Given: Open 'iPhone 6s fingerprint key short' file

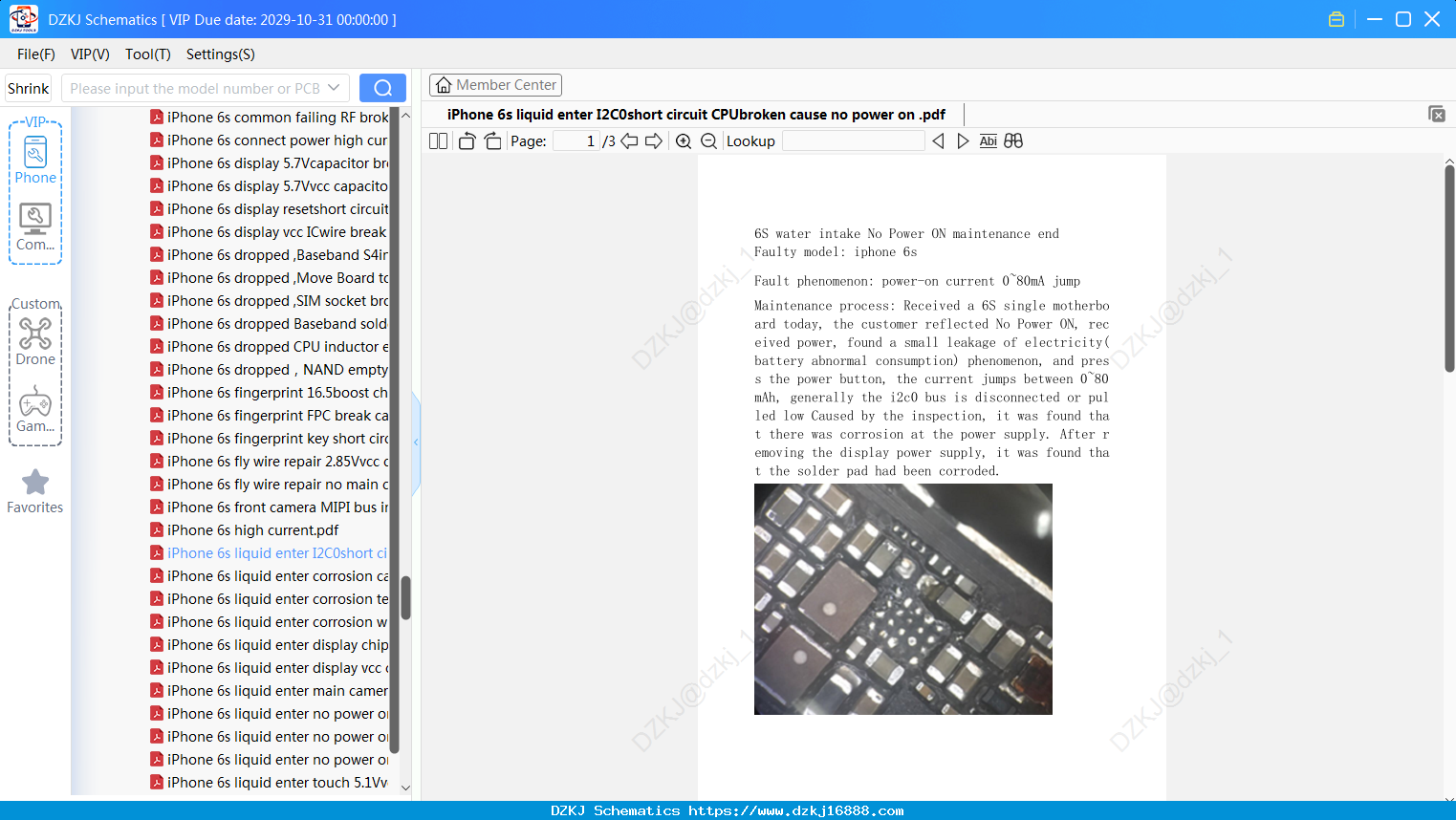Looking at the screenshot, I should coord(277,438).
